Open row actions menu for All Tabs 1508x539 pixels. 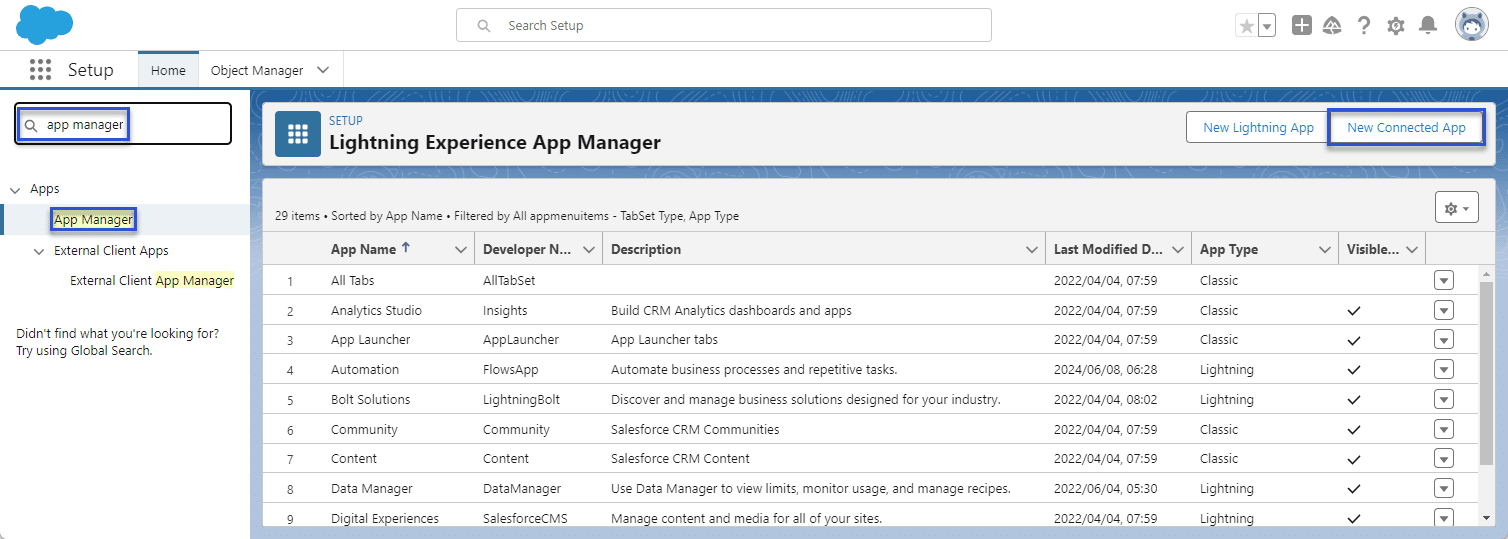tap(1443, 280)
